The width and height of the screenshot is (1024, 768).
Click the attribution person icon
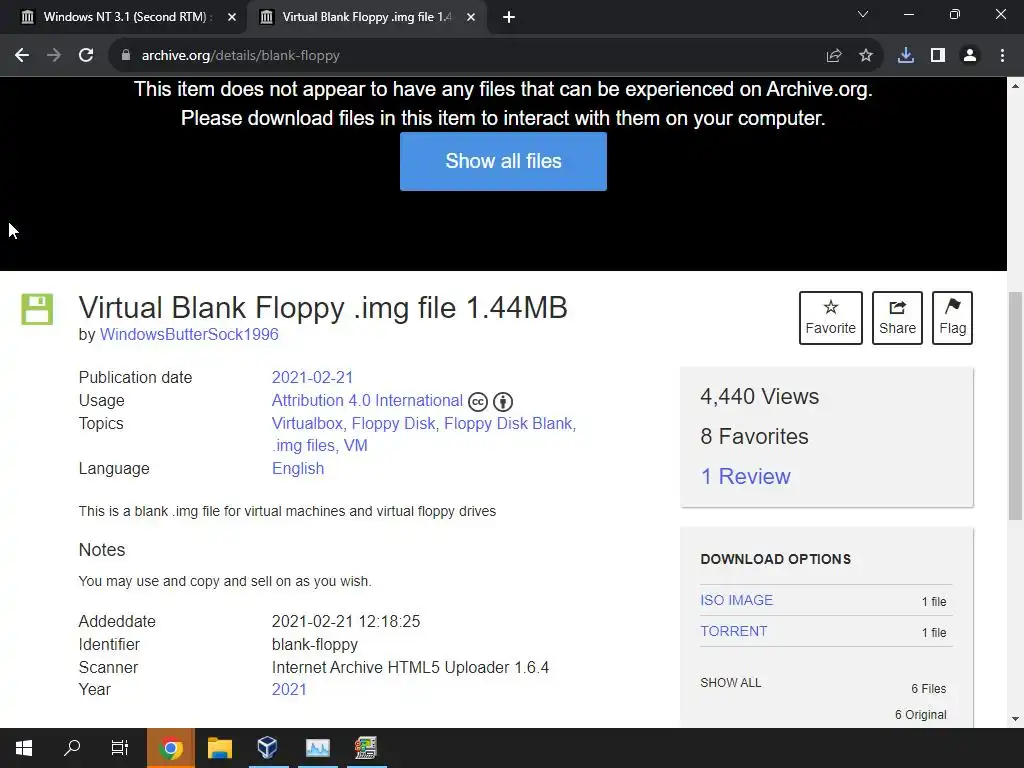click(503, 402)
